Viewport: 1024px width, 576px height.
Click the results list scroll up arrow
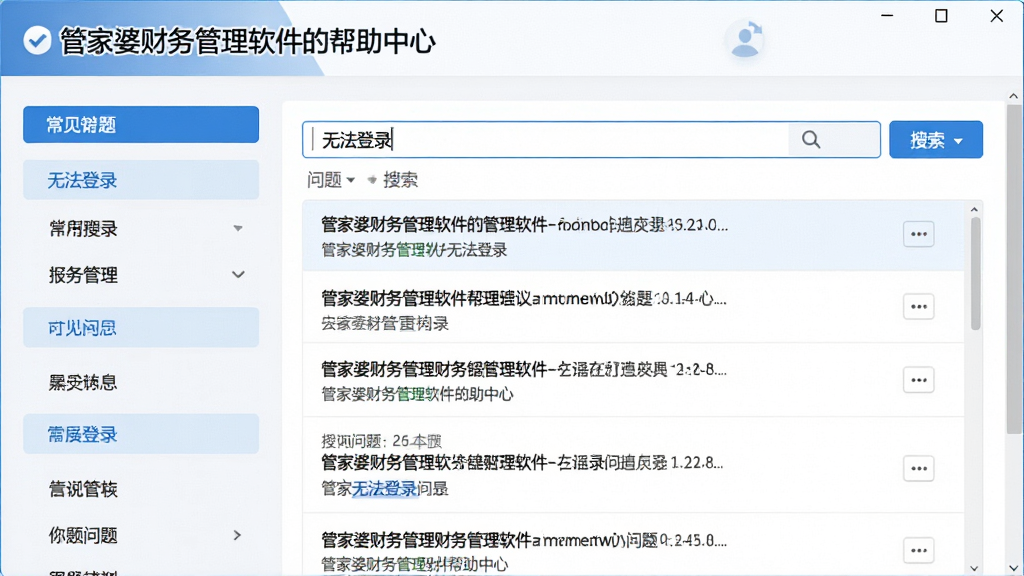click(x=974, y=210)
